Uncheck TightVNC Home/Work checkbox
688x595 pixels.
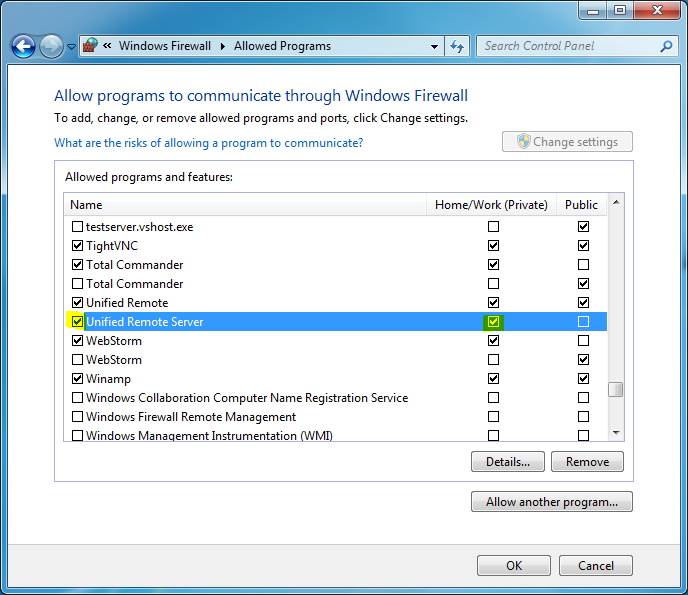click(493, 245)
